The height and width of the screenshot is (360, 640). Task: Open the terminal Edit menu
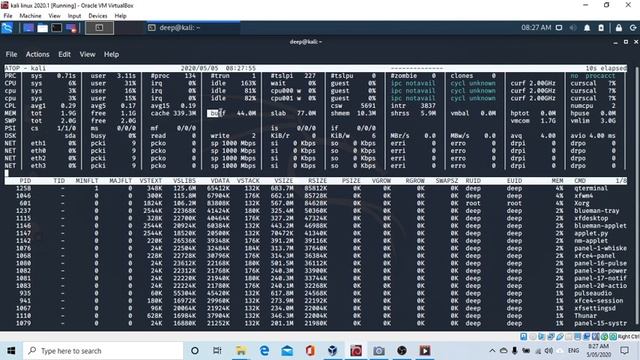coord(64,54)
